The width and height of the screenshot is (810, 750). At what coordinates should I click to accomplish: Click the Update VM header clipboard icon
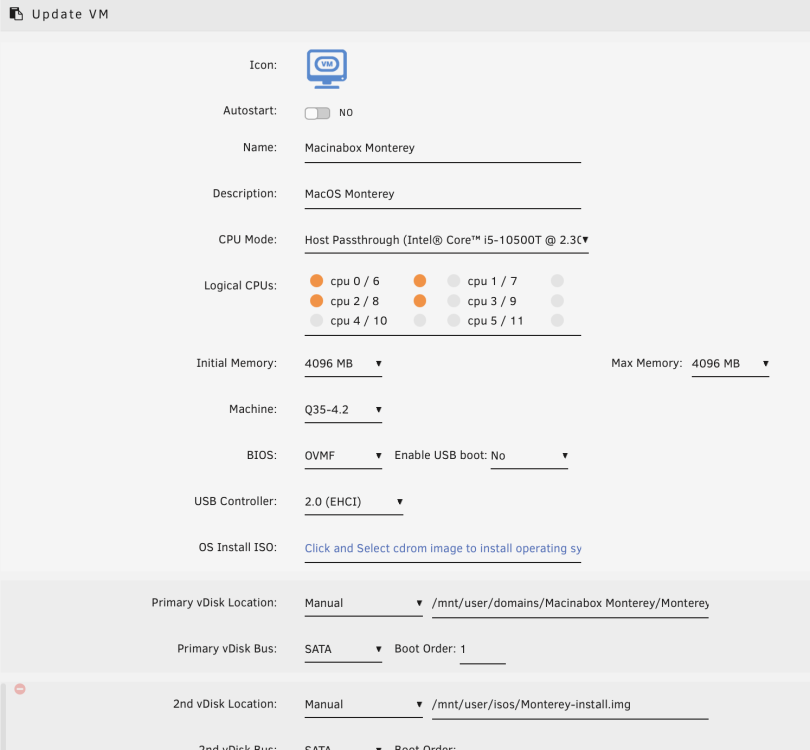coord(16,14)
